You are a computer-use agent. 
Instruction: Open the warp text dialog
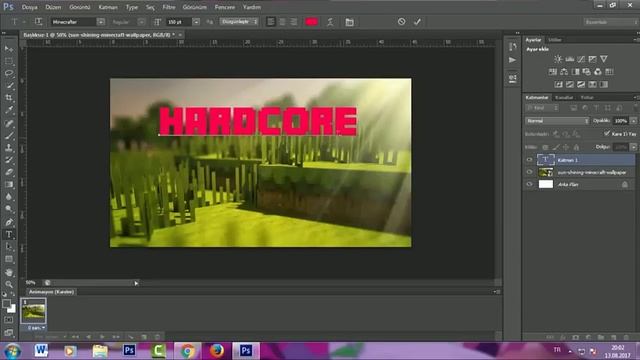click(x=330, y=22)
